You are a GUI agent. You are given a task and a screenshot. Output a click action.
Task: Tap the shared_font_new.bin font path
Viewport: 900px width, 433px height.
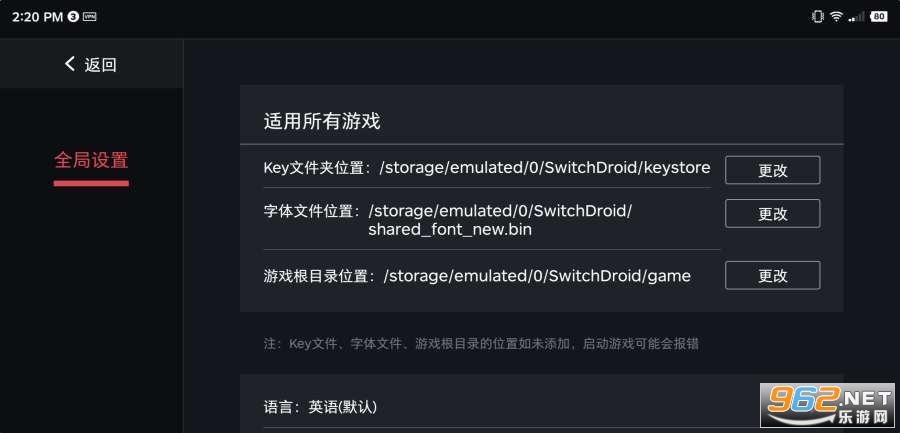450,229
